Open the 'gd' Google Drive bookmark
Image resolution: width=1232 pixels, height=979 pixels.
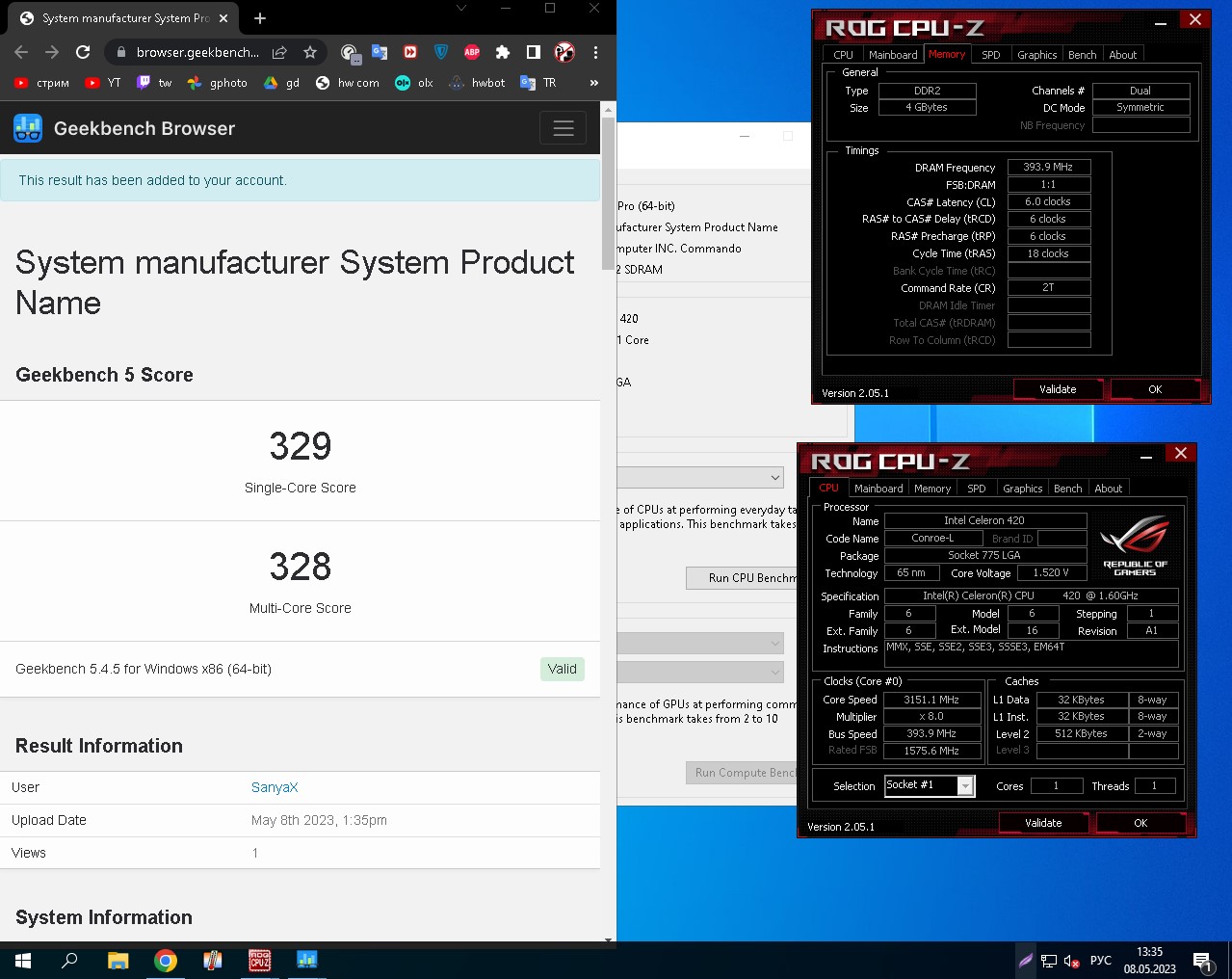click(x=282, y=83)
